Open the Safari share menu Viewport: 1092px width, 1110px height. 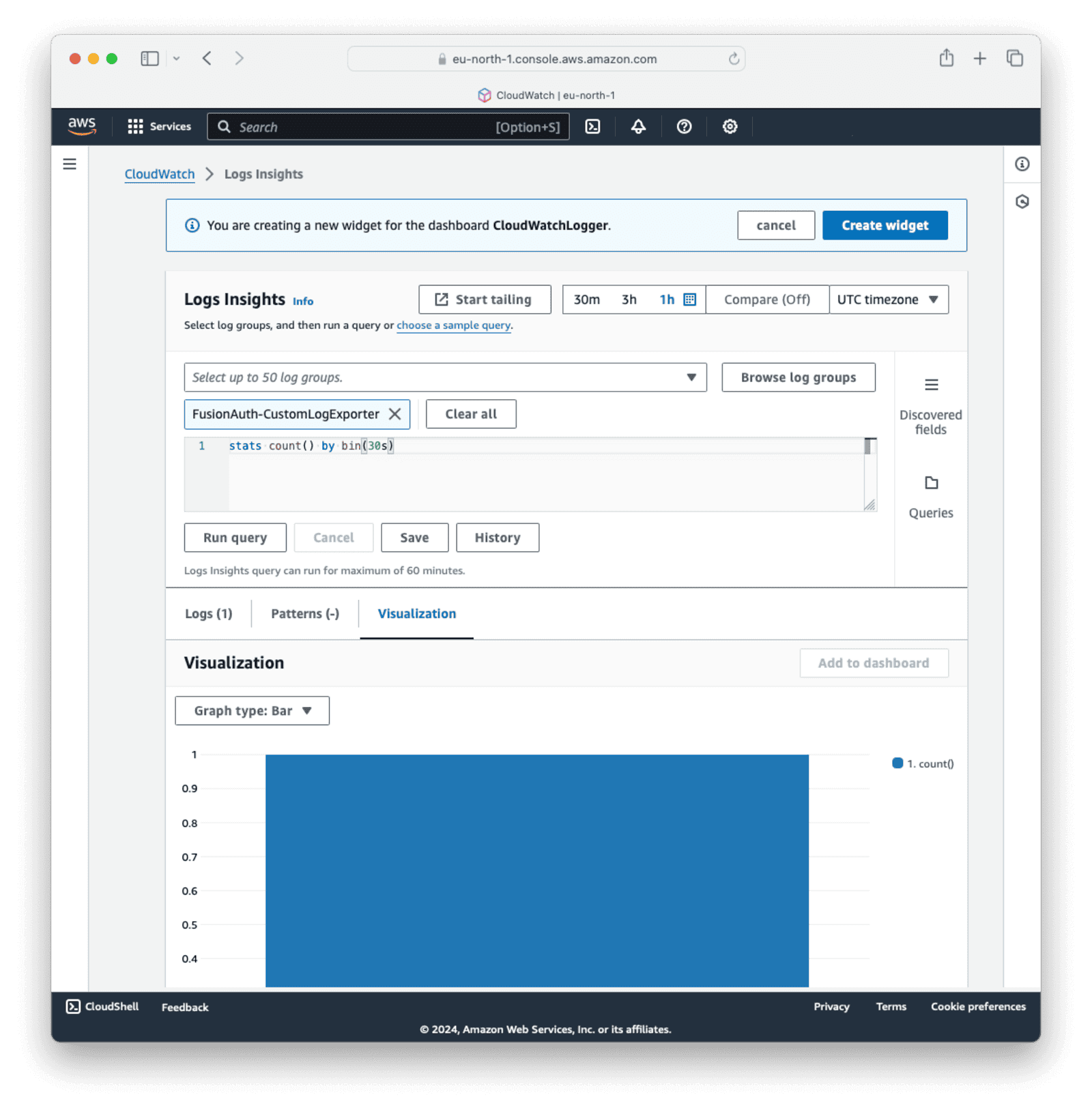[x=946, y=58]
